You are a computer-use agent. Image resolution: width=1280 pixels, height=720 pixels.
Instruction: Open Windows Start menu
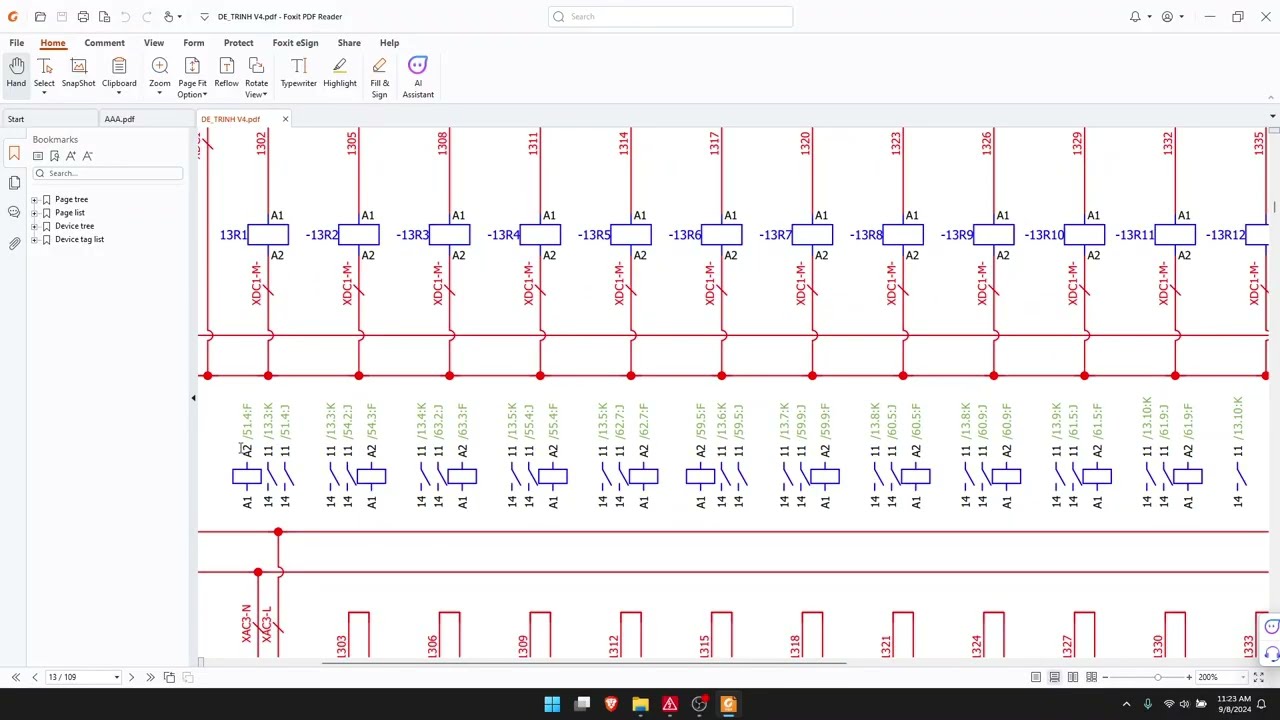click(552, 704)
